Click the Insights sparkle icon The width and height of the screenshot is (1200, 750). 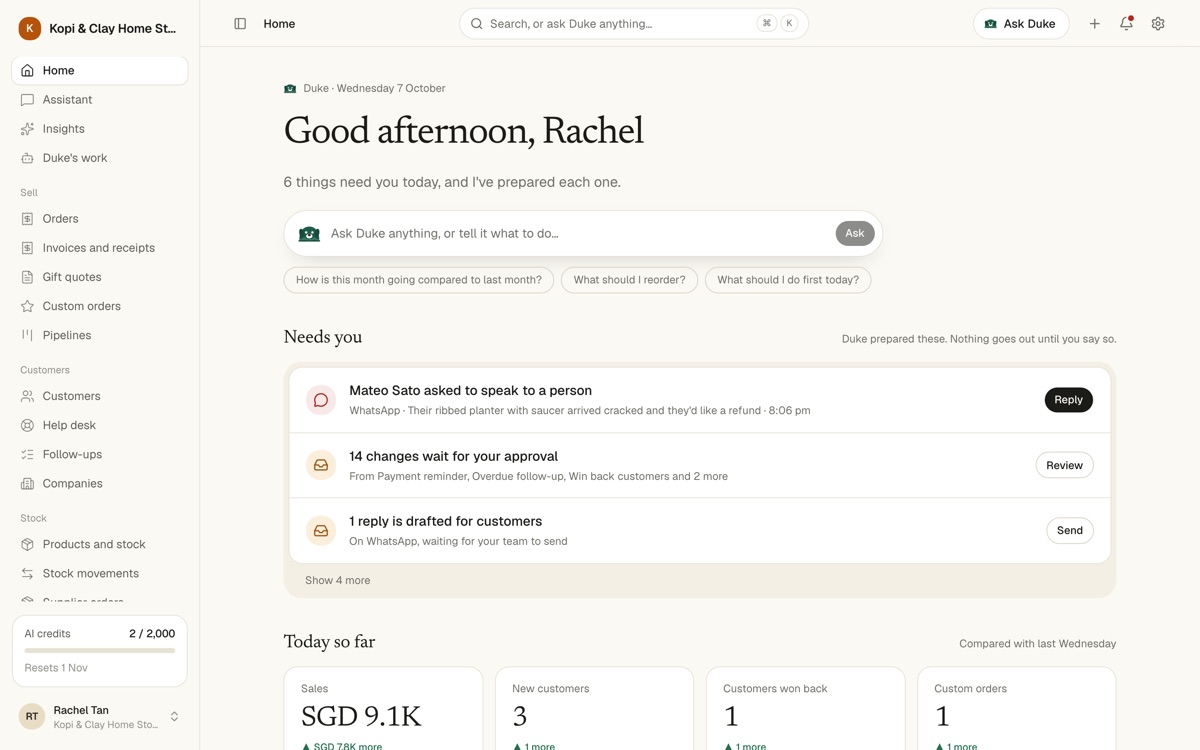tap(28, 128)
